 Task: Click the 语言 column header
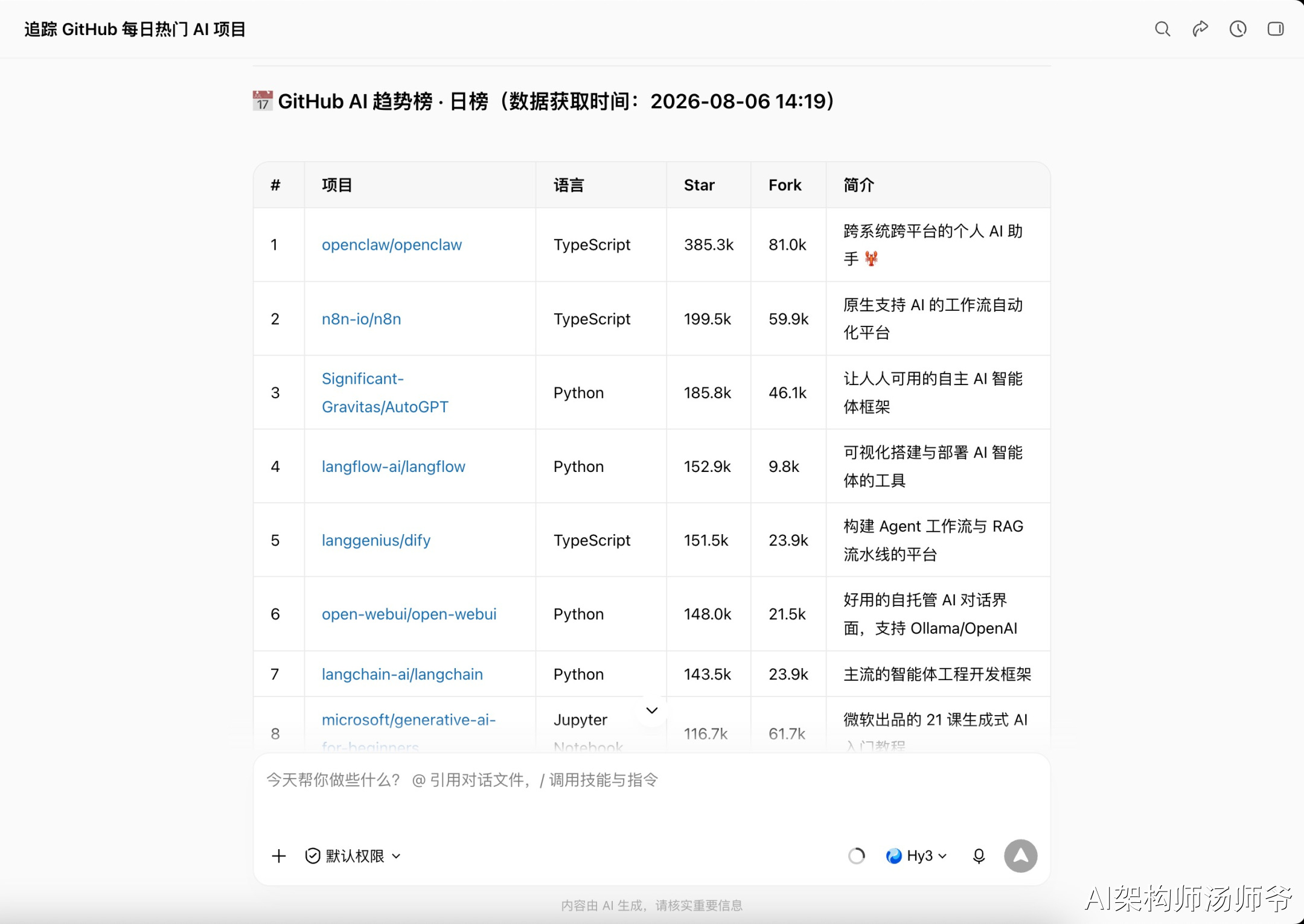pos(569,185)
